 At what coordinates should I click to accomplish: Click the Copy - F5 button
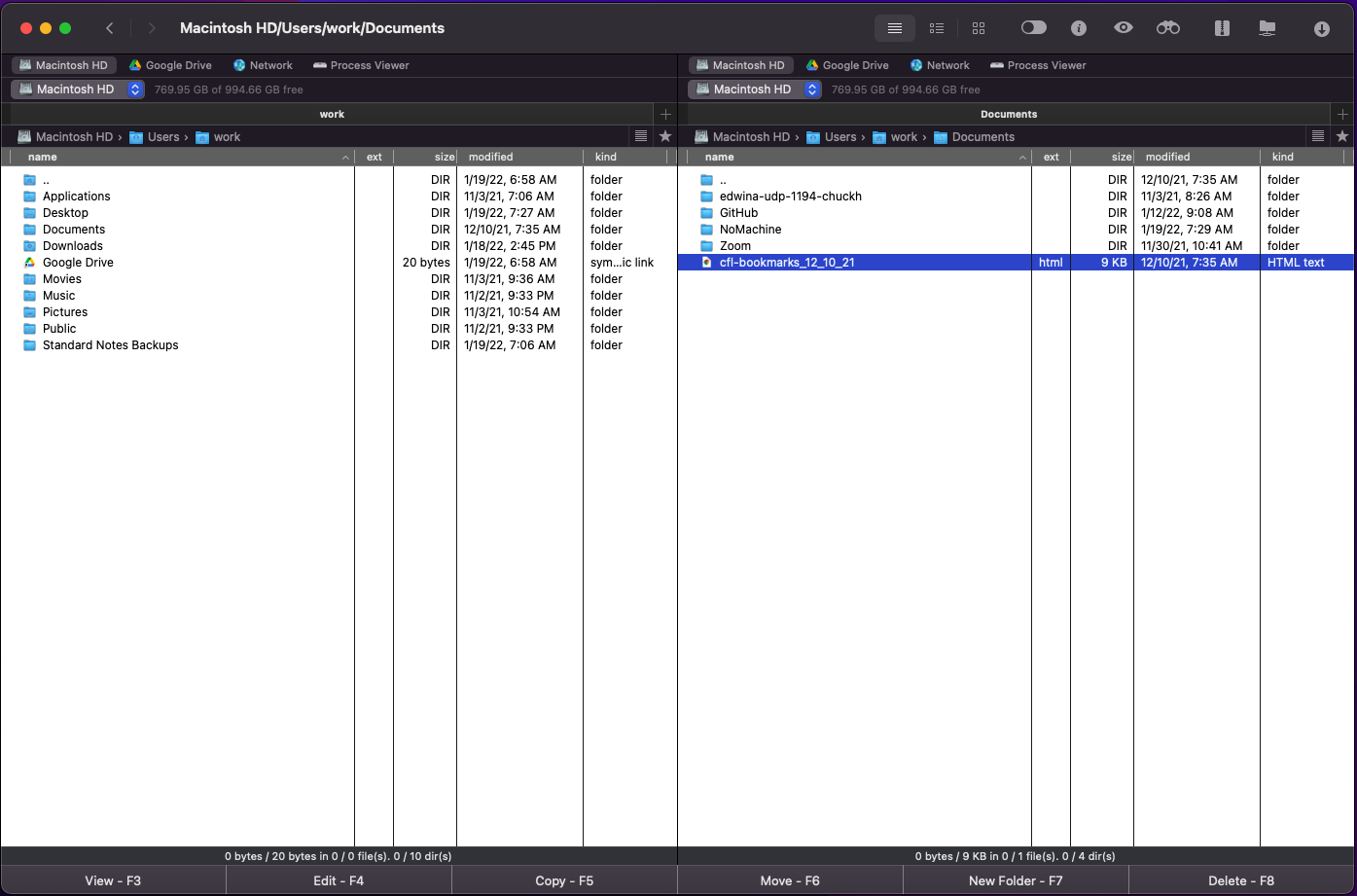[x=564, y=880]
